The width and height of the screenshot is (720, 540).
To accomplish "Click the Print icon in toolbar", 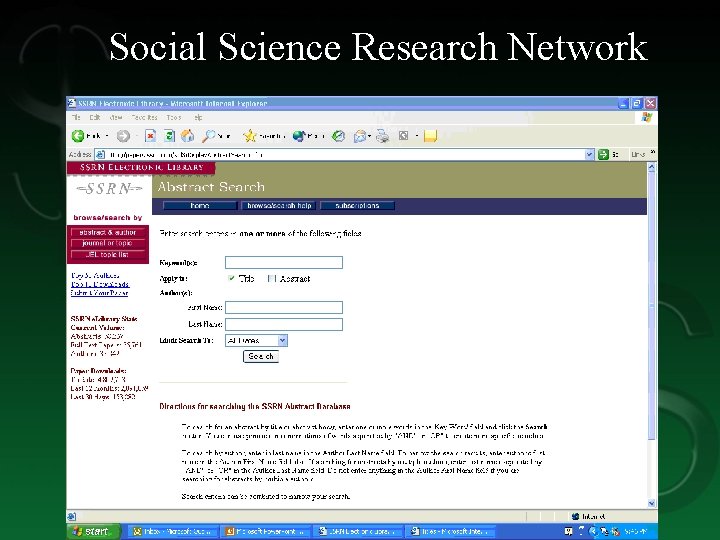I will 382,136.
